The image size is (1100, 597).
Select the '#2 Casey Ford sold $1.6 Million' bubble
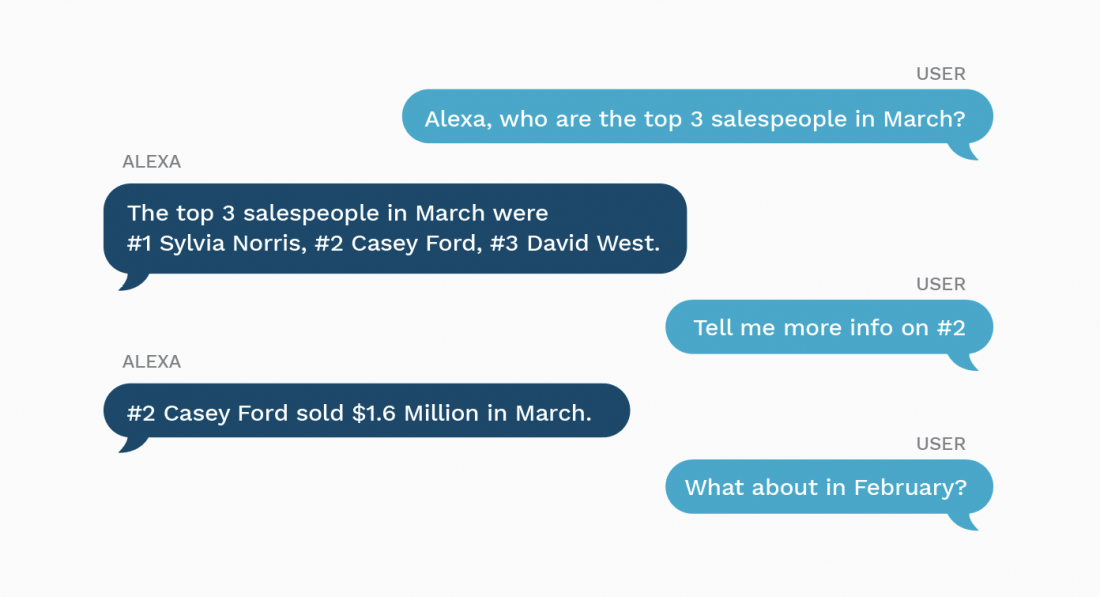coord(366,410)
